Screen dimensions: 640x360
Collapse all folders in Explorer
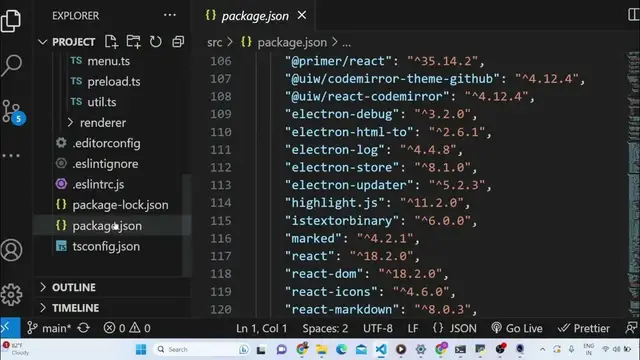pyautogui.click(x=178, y=42)
